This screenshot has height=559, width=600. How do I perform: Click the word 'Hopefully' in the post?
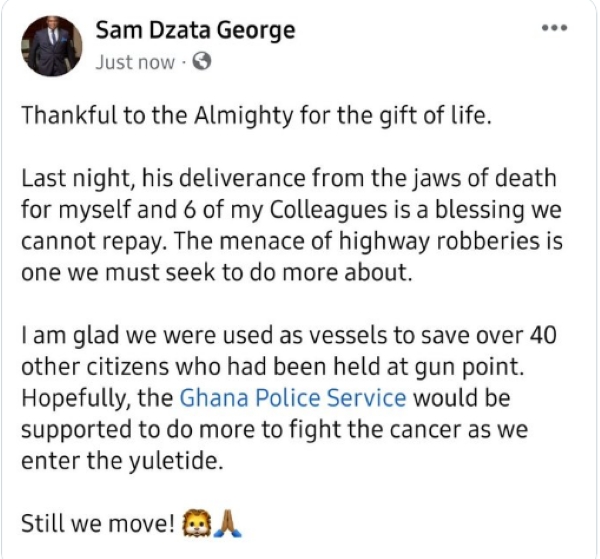[74, 398]
